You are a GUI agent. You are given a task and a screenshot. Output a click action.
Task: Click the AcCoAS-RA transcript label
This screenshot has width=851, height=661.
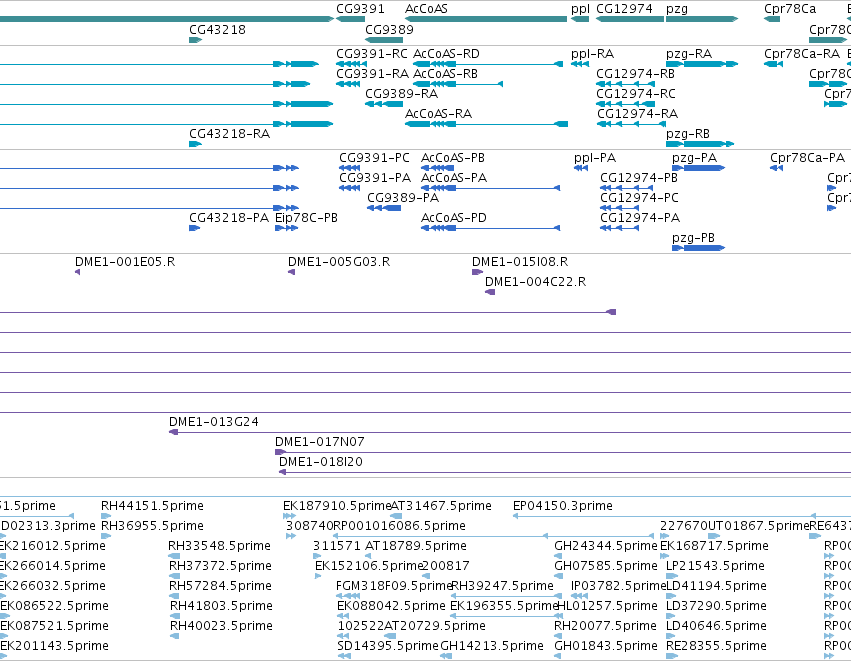(439, 114)
